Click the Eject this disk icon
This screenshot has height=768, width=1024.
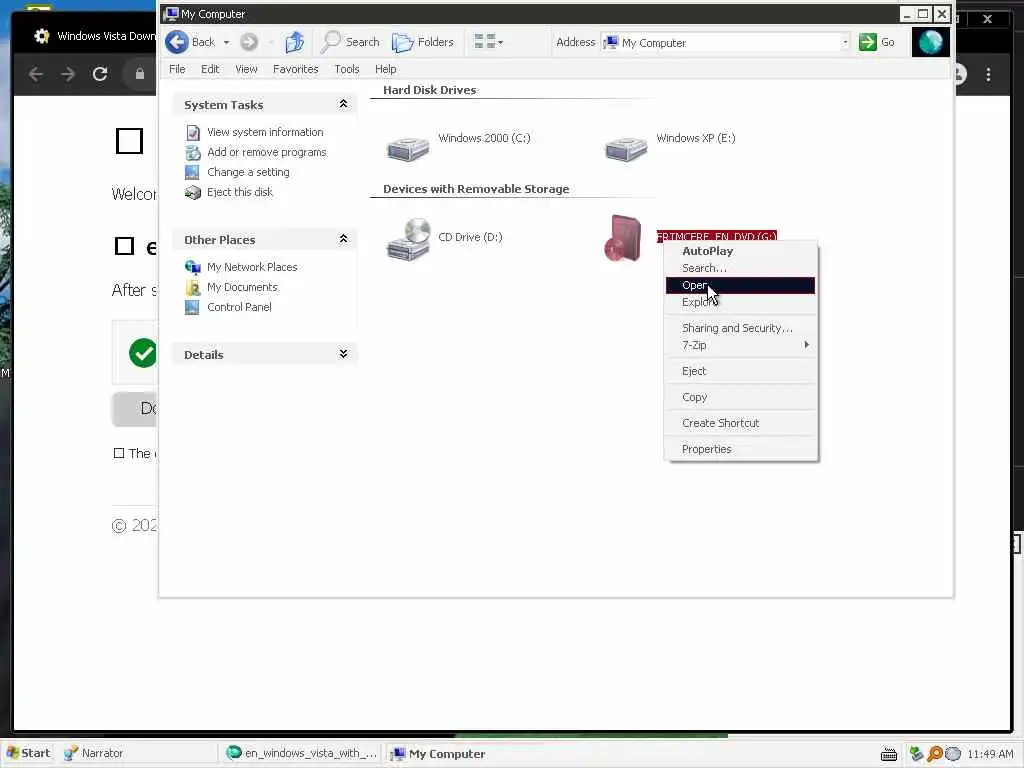coord(193,193)
